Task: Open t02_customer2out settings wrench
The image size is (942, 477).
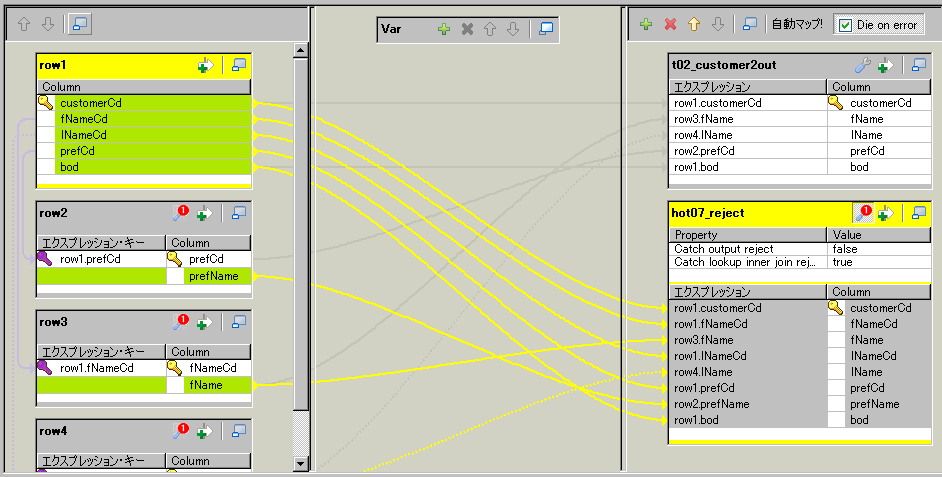Action: pyautogui.click(x=862, y=65)
